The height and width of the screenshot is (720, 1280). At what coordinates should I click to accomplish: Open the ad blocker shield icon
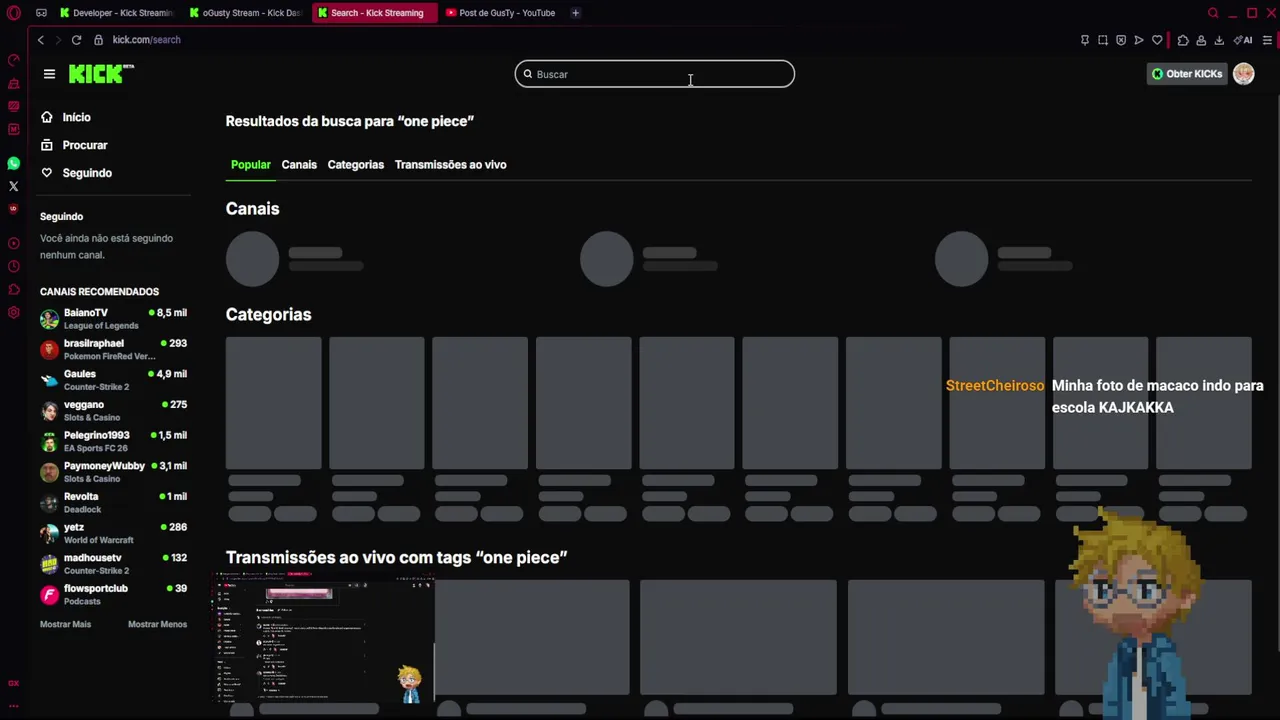pyautogui.click(x=1121, y=40)
